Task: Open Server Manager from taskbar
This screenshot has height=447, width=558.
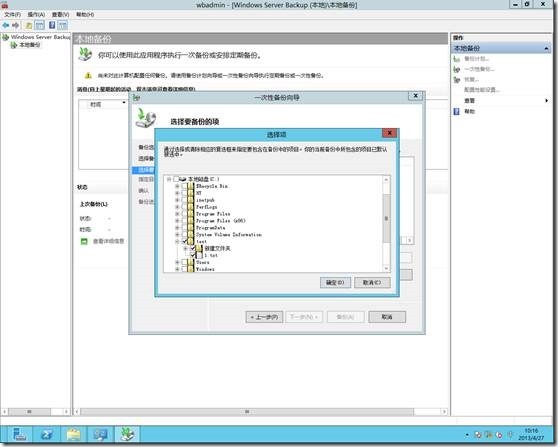Action: [x=19, y=434]
